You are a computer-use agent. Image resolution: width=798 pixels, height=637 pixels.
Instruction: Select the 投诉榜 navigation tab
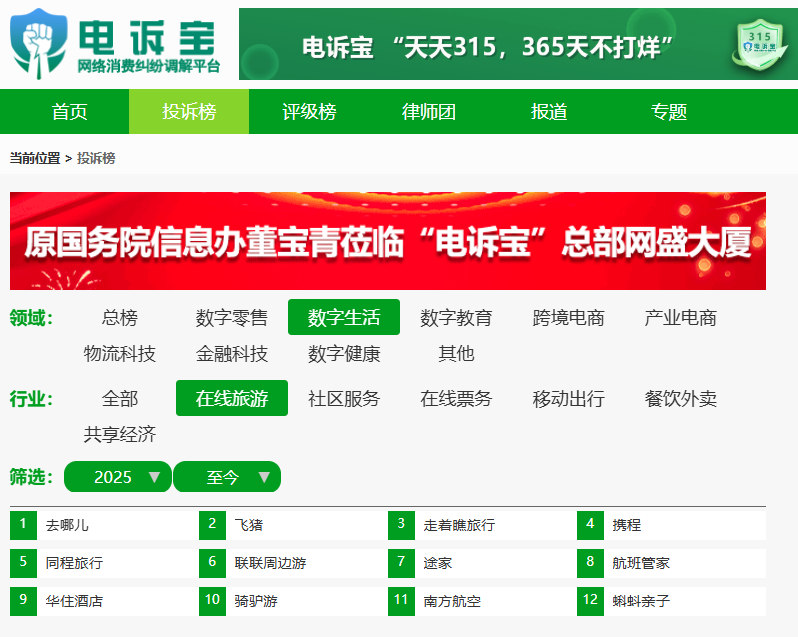point(189,111)
